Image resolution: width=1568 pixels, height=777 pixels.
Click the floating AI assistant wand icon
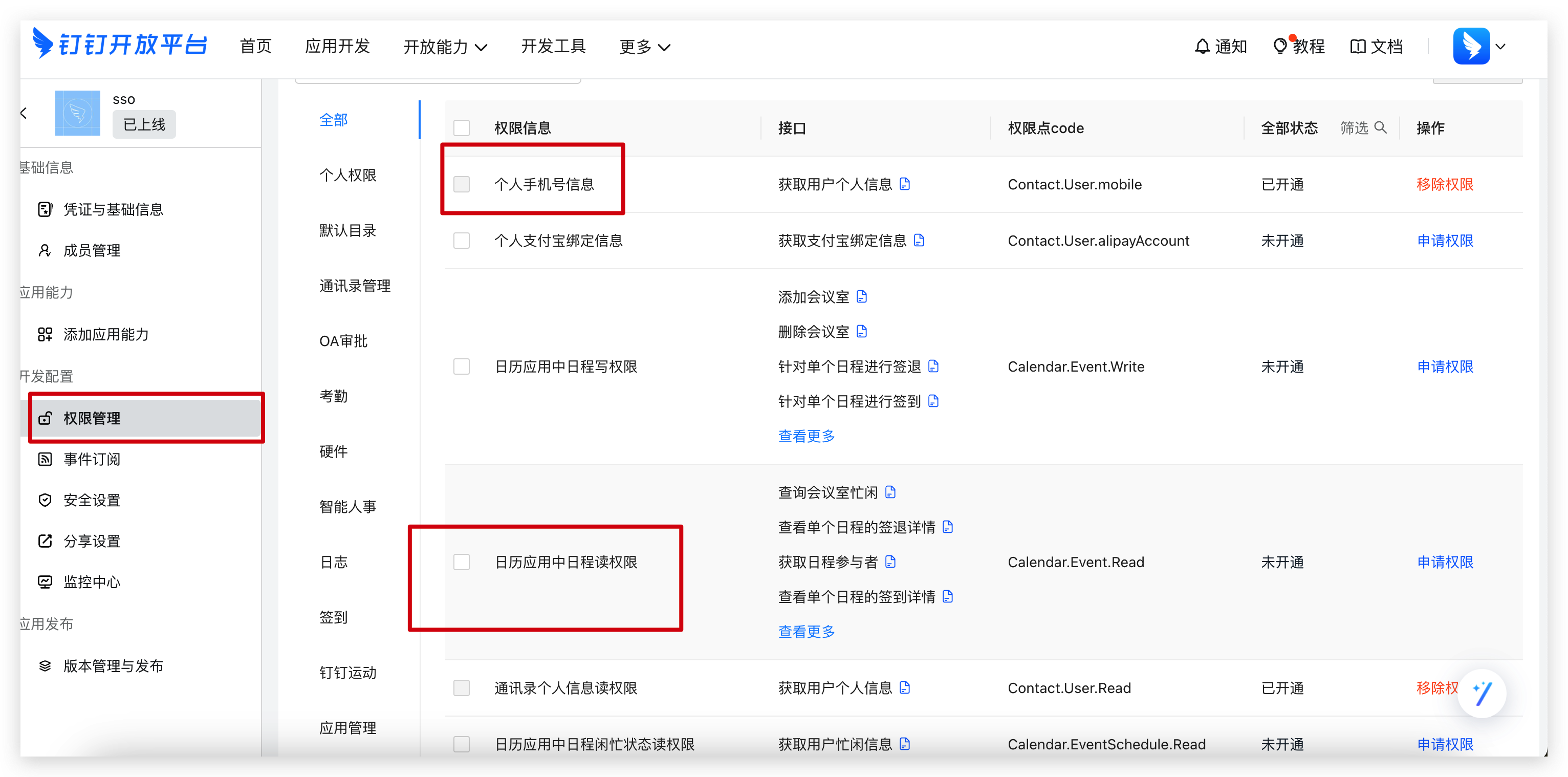click(x=1482, y=693)
